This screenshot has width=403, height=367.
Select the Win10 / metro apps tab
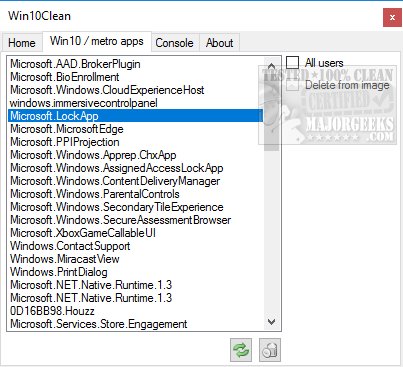click(x=97, y=41)
